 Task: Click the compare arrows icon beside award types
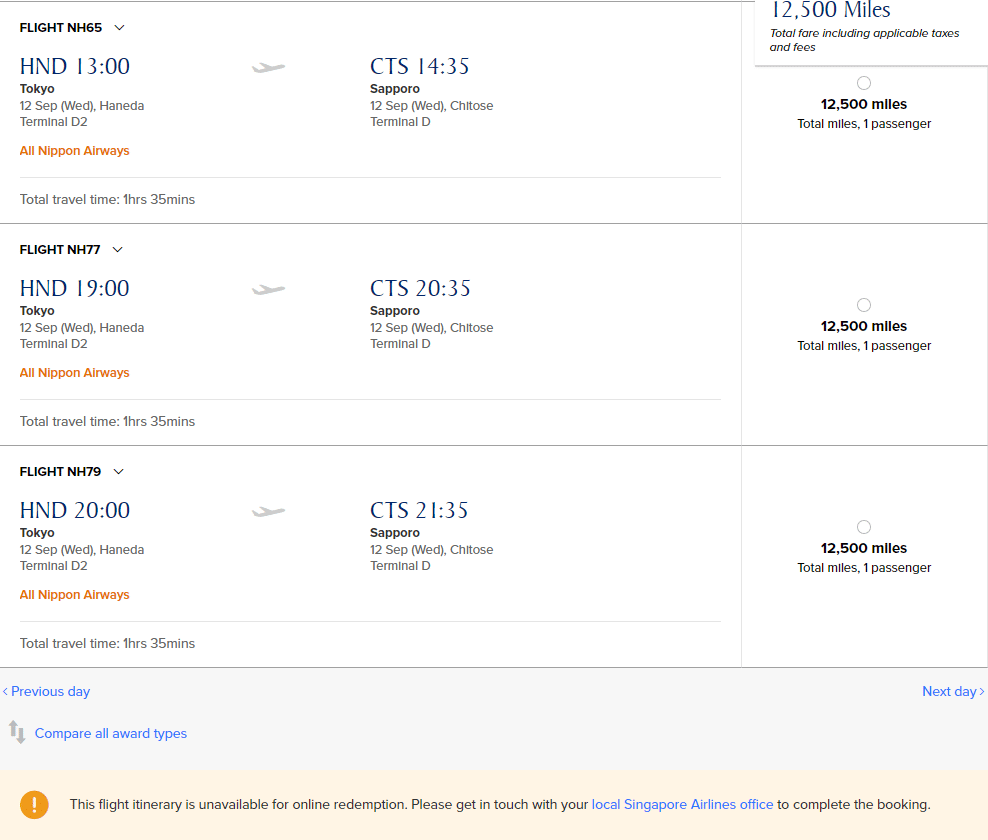click(17, 732)
